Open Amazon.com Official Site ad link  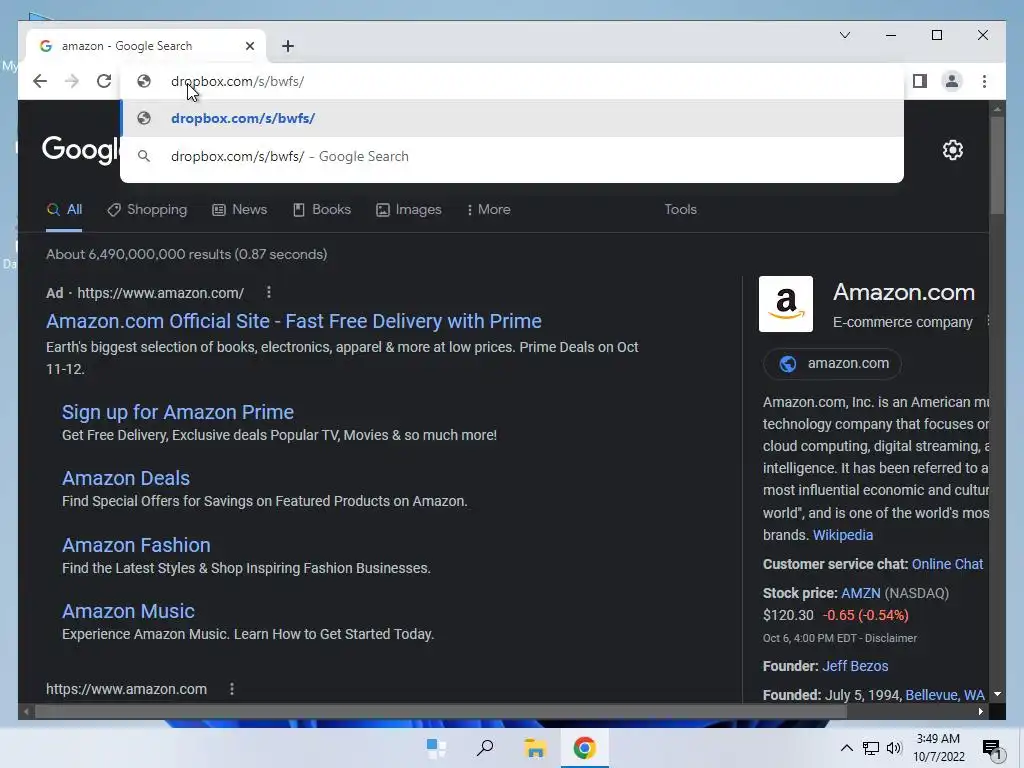point(294,321)
